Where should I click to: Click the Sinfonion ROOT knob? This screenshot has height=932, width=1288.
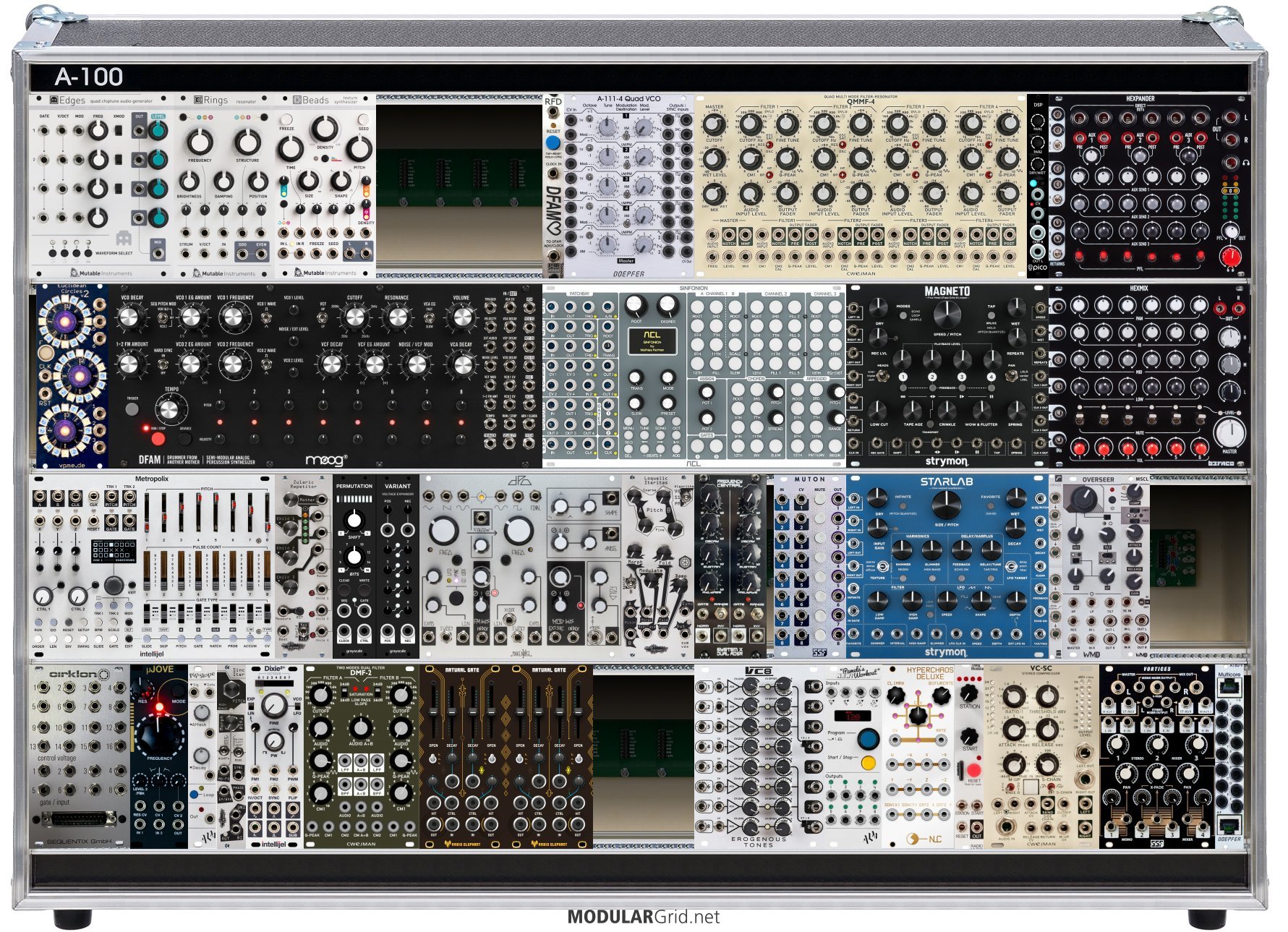point(636,305)
